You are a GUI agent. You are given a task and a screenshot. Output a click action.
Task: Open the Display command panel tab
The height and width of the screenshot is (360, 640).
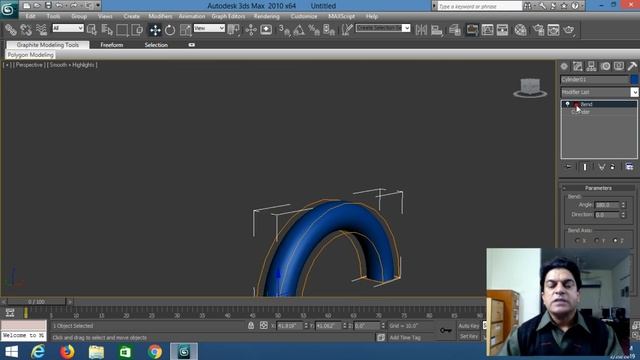(619, 66)
